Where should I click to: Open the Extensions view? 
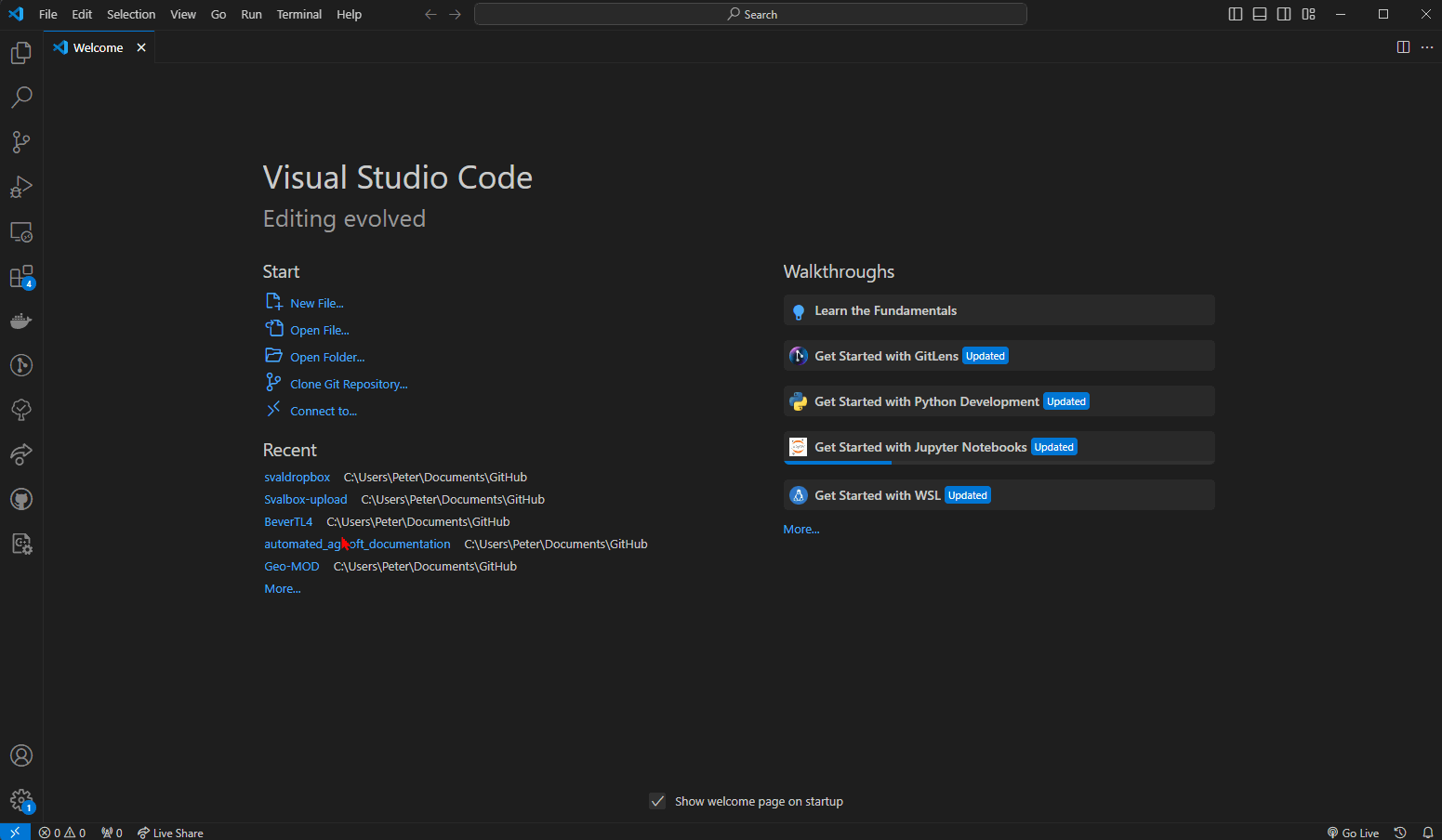click(21, 276)
